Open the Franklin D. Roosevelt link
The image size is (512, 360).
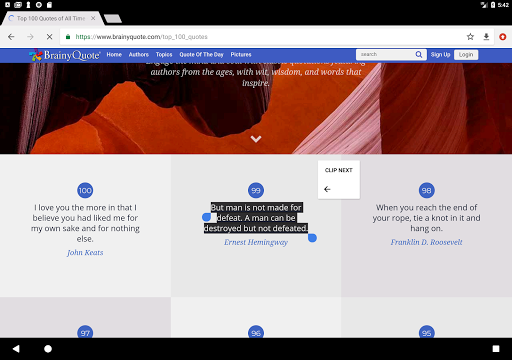coord(426,242)
